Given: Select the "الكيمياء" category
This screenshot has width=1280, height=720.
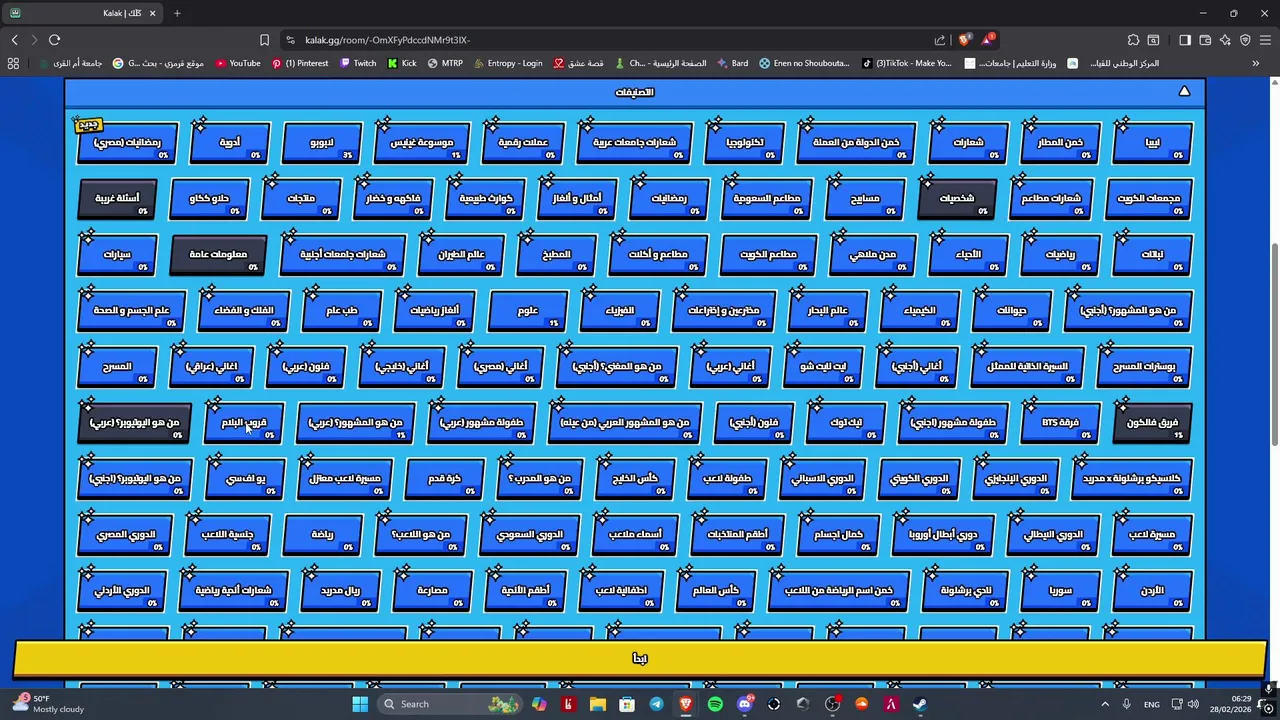Looking at the screenshot, I should (919, 310).
